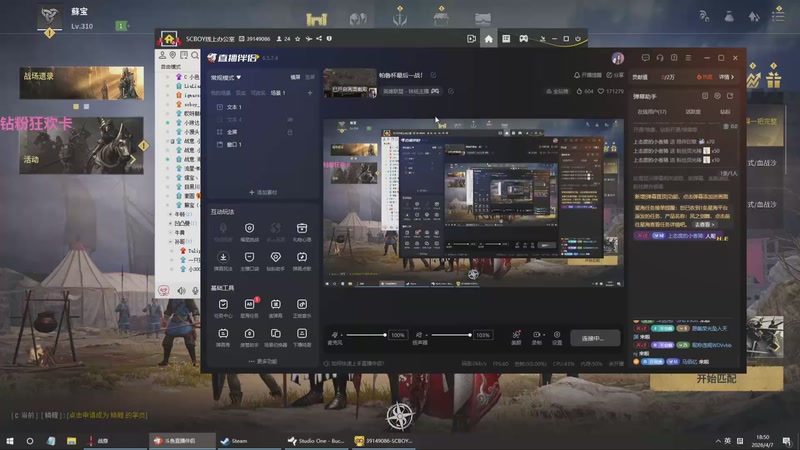Expand 更多功能 more tools
800x450 pixels.
pyautogui.click(x=263, y=361)
